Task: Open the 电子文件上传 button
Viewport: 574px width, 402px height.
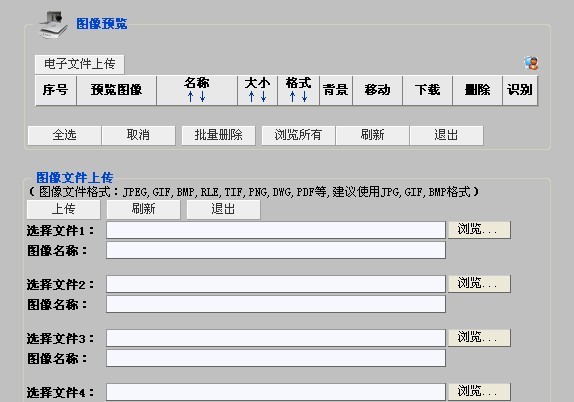Action: coord(80,64)
